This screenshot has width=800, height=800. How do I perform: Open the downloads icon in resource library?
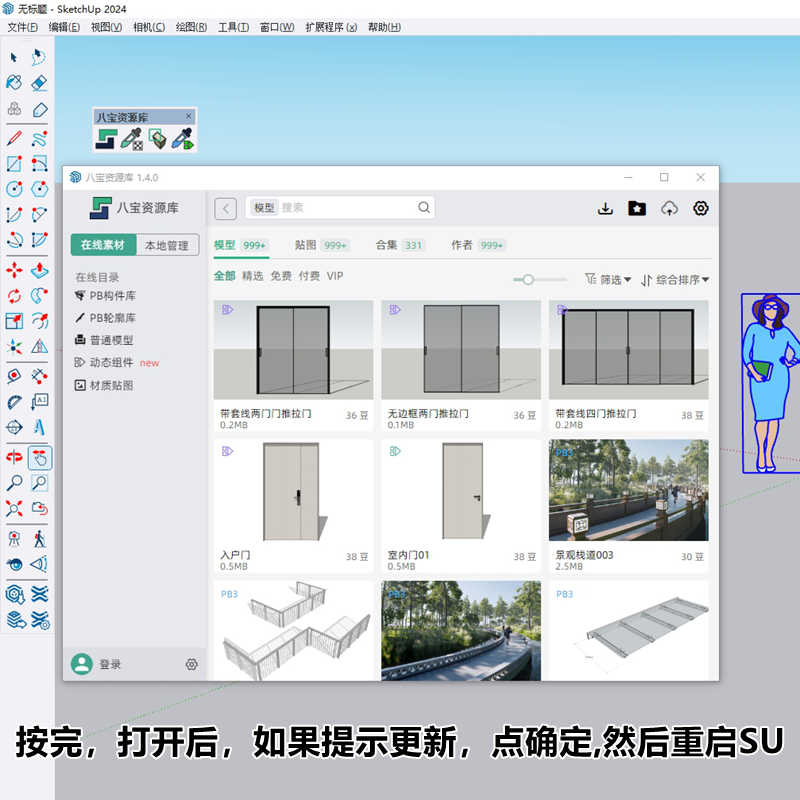coord(605,208)
